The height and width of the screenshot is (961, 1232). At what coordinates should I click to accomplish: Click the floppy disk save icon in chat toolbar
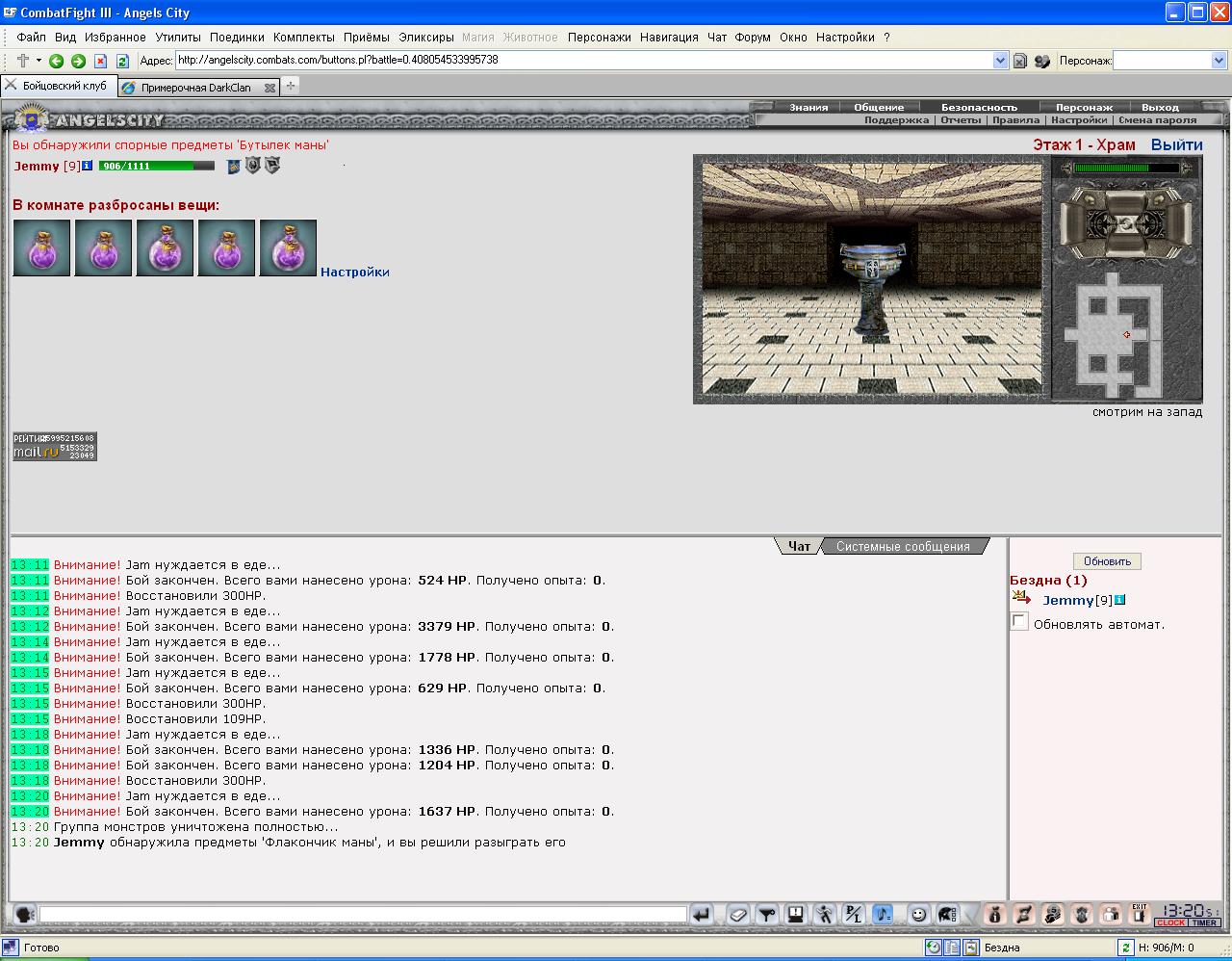(796, 914)
